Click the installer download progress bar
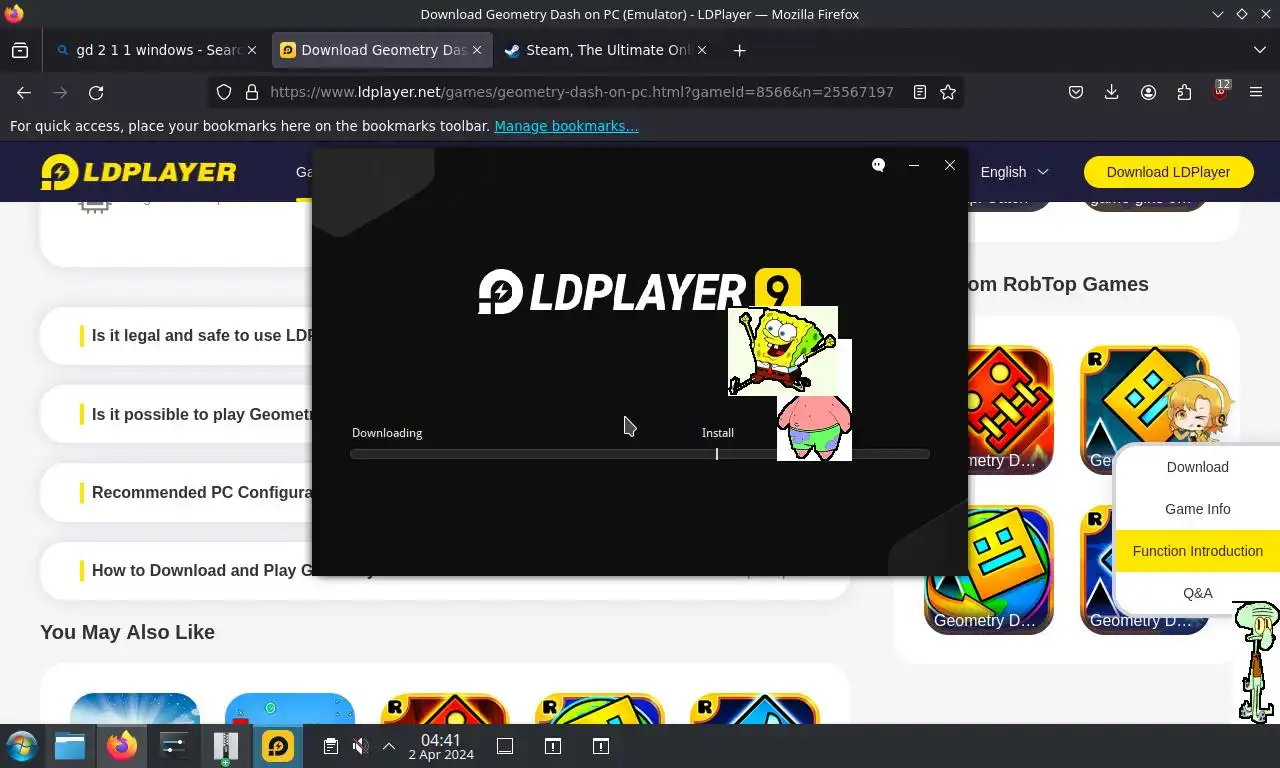 (640, 454)
